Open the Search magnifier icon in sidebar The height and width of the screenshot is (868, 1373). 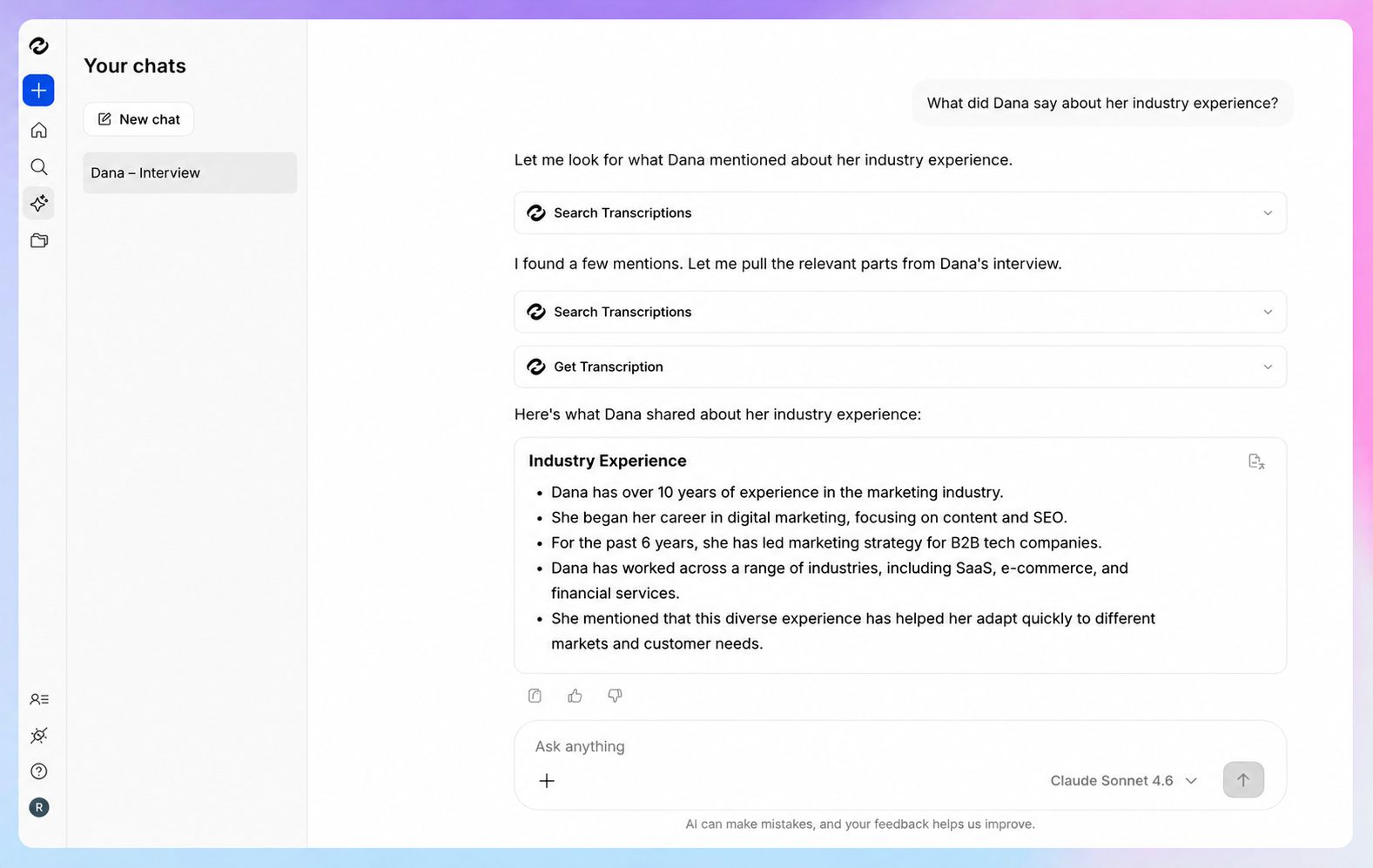point(38,167)
